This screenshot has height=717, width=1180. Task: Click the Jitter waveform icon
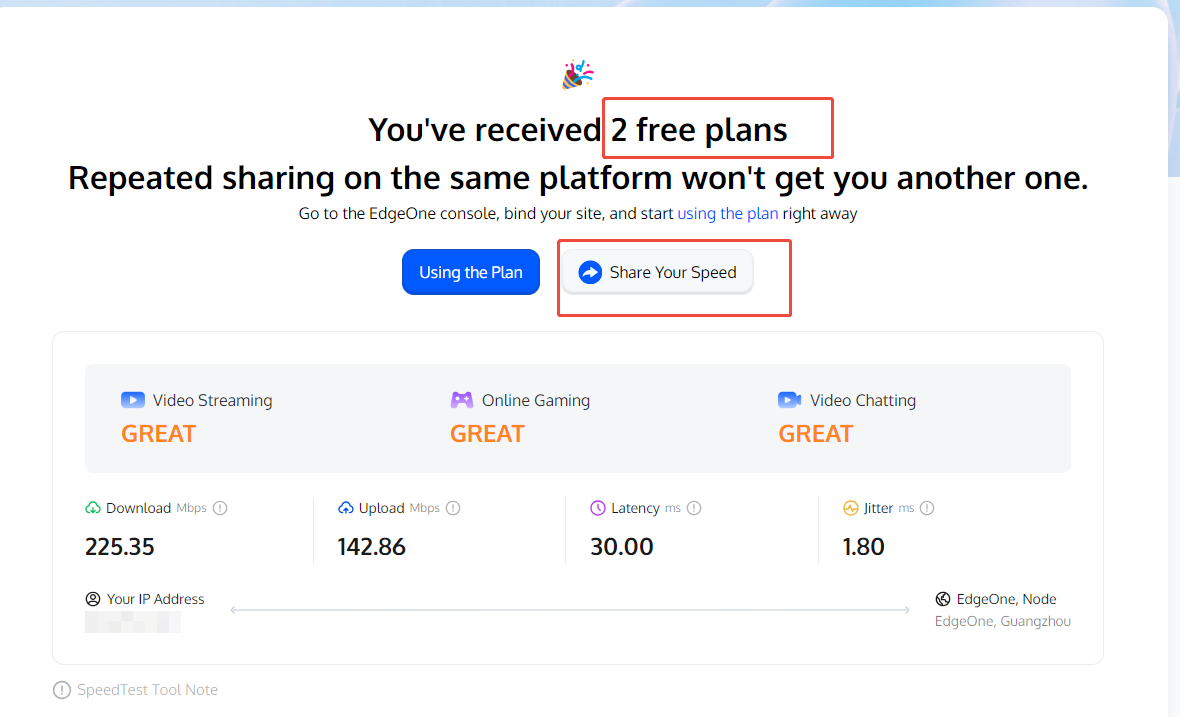(850, 508)
